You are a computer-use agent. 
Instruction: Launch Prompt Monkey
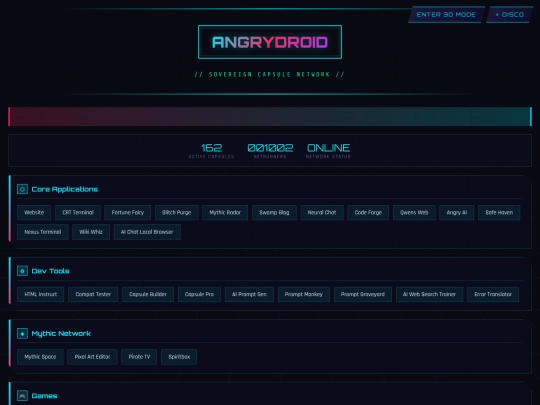point(304,294)
